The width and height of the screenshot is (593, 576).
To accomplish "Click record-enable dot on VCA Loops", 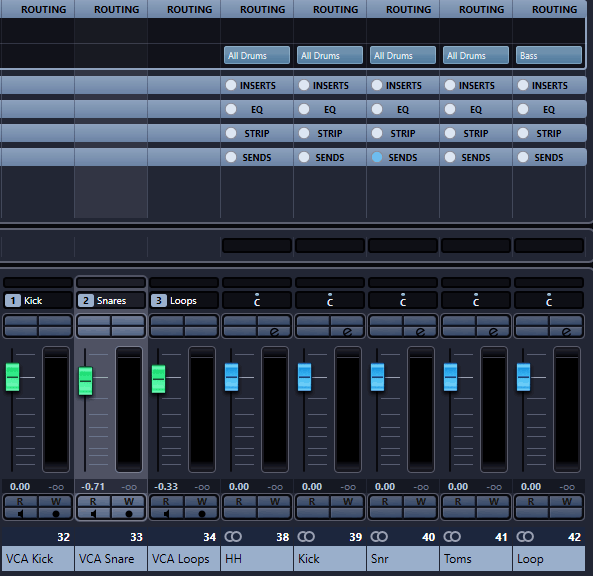I will 201,514.
